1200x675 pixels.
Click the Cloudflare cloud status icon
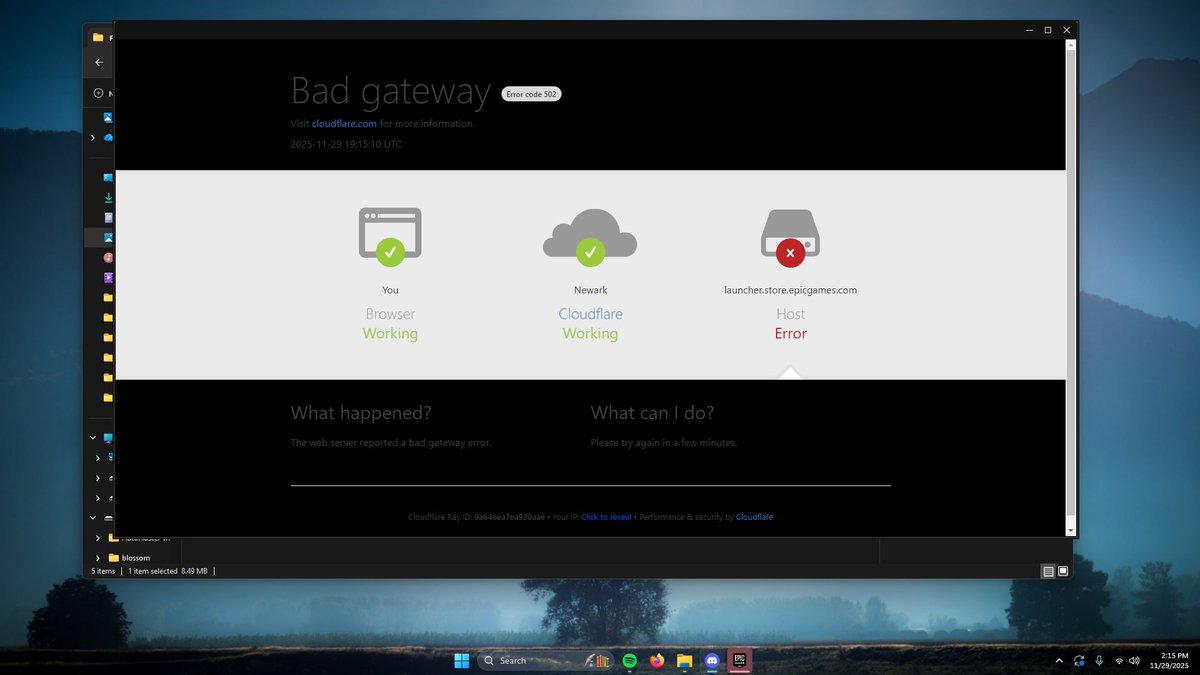pyautogui.click(x=590, y=237)
